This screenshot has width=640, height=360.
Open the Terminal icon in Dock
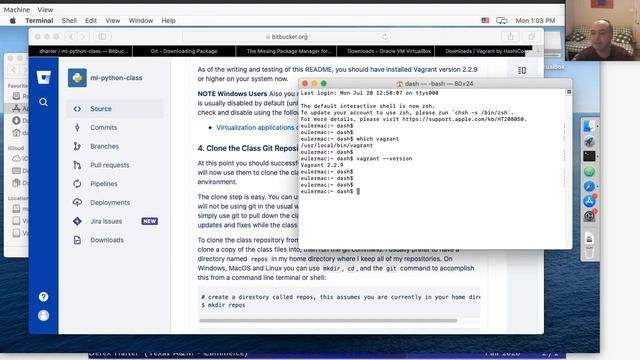point(589,156)
